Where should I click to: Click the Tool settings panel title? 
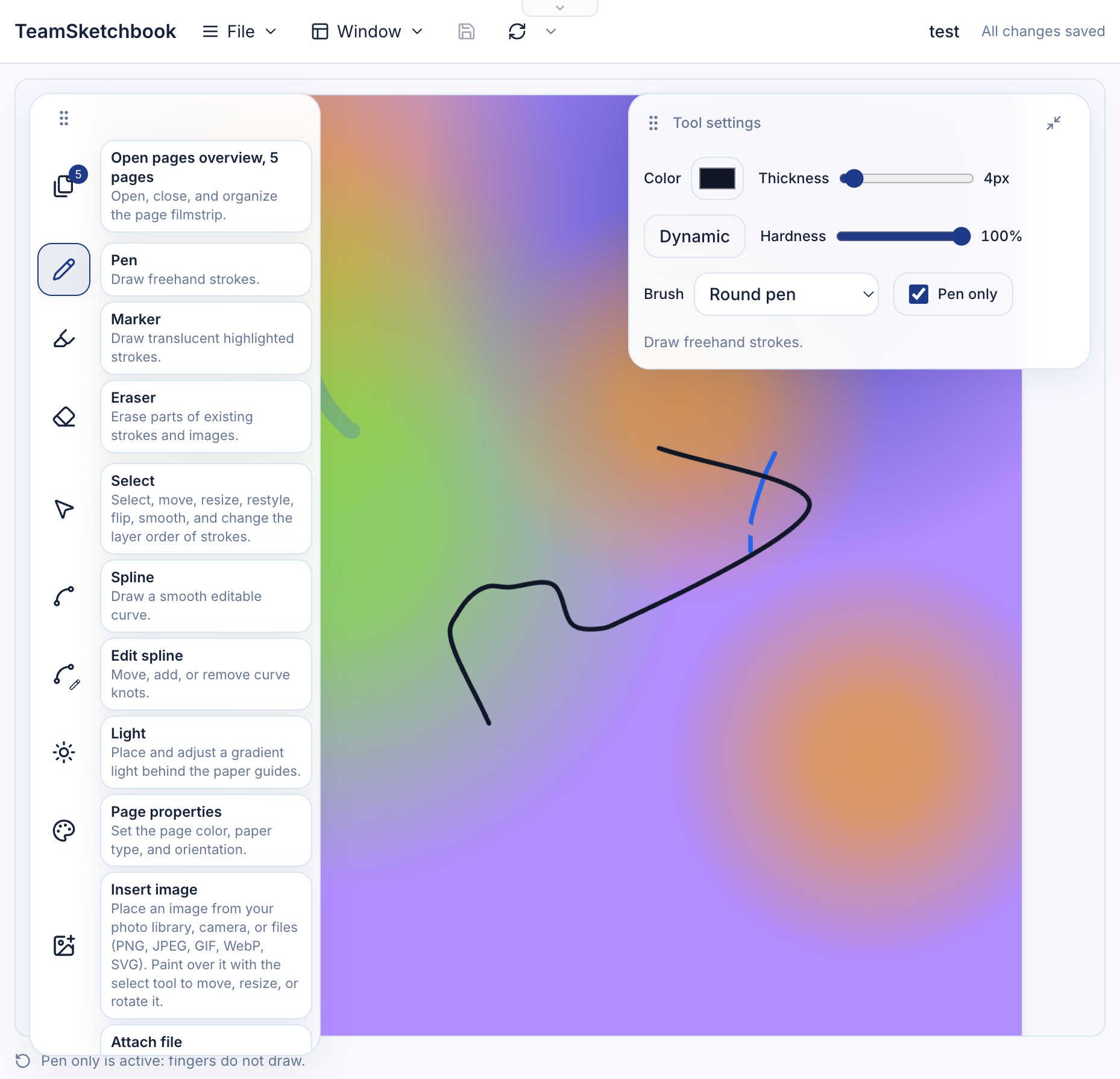coord(717,123)
